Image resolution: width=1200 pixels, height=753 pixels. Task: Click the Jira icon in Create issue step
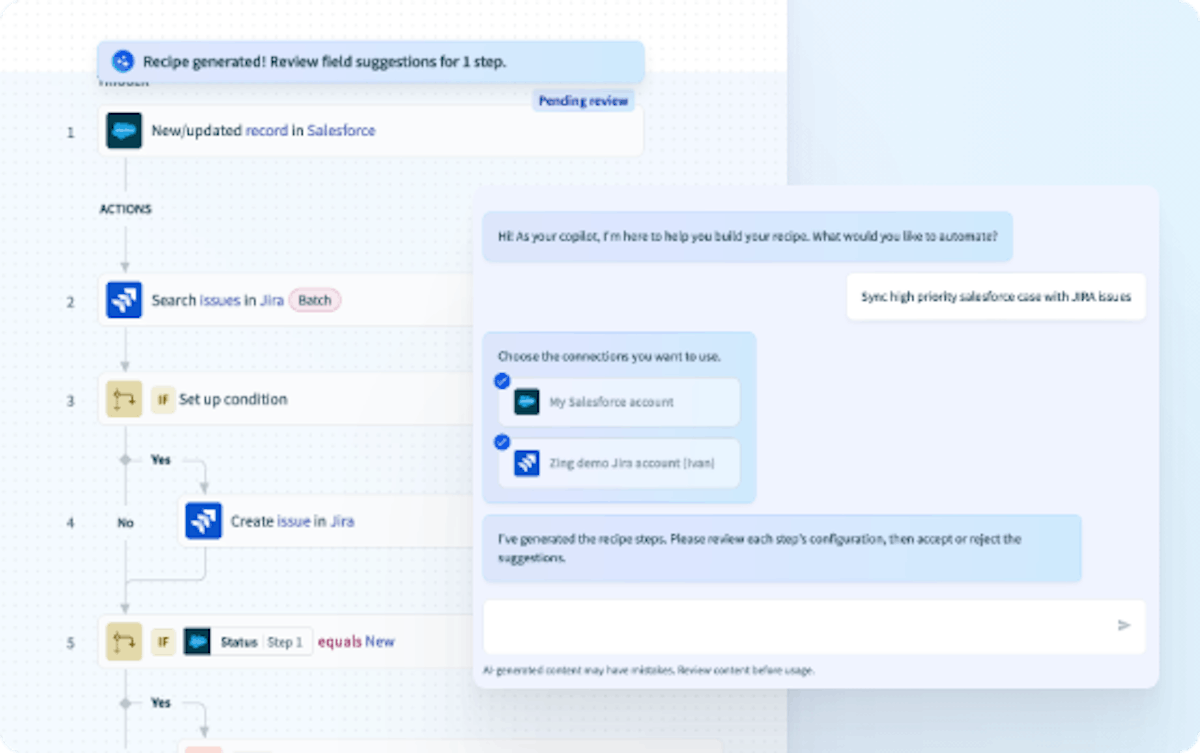click(204, 521)
